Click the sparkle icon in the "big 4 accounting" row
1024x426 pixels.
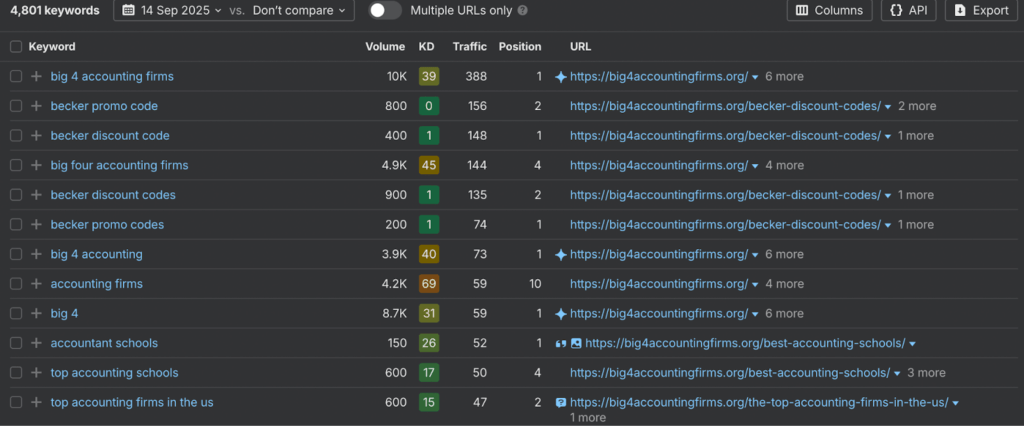pos(561,254)
